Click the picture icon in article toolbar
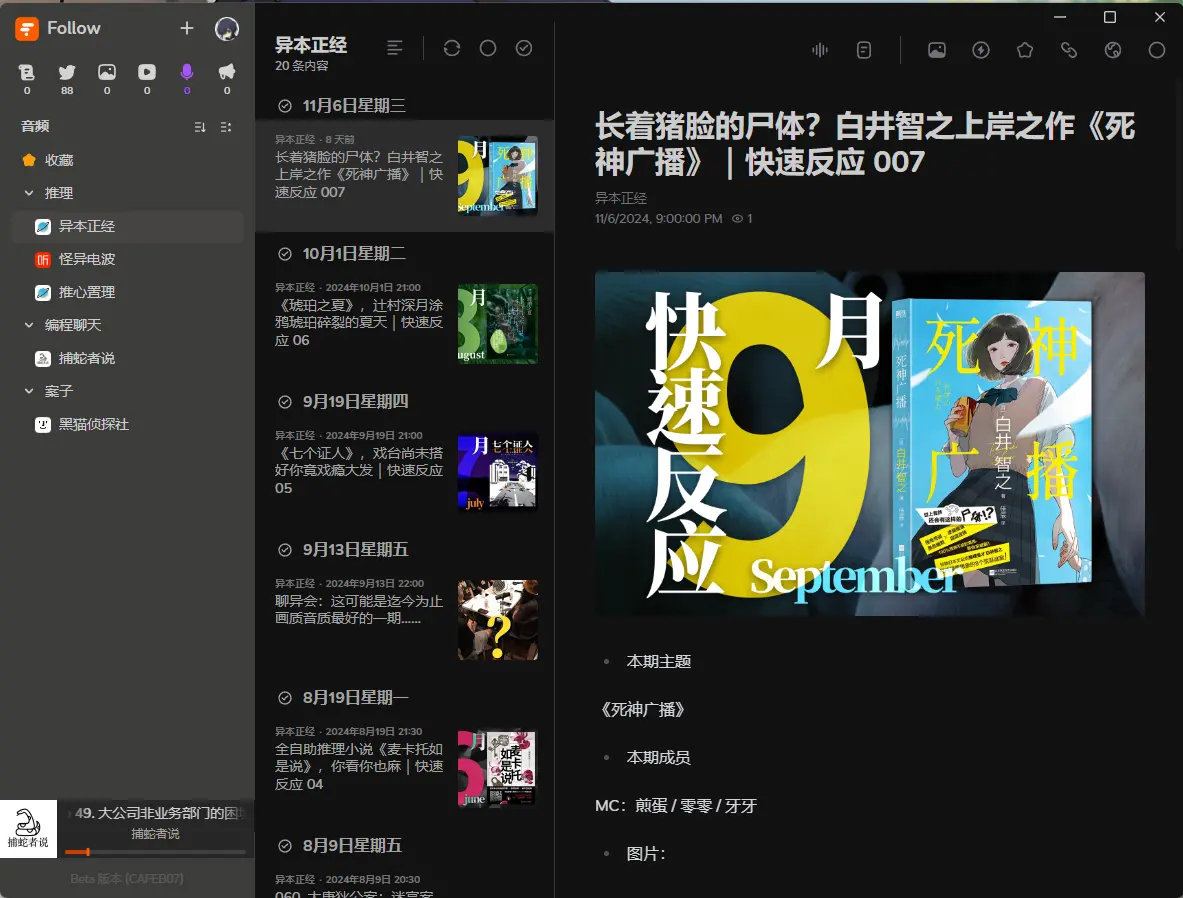 pos(937,50)
